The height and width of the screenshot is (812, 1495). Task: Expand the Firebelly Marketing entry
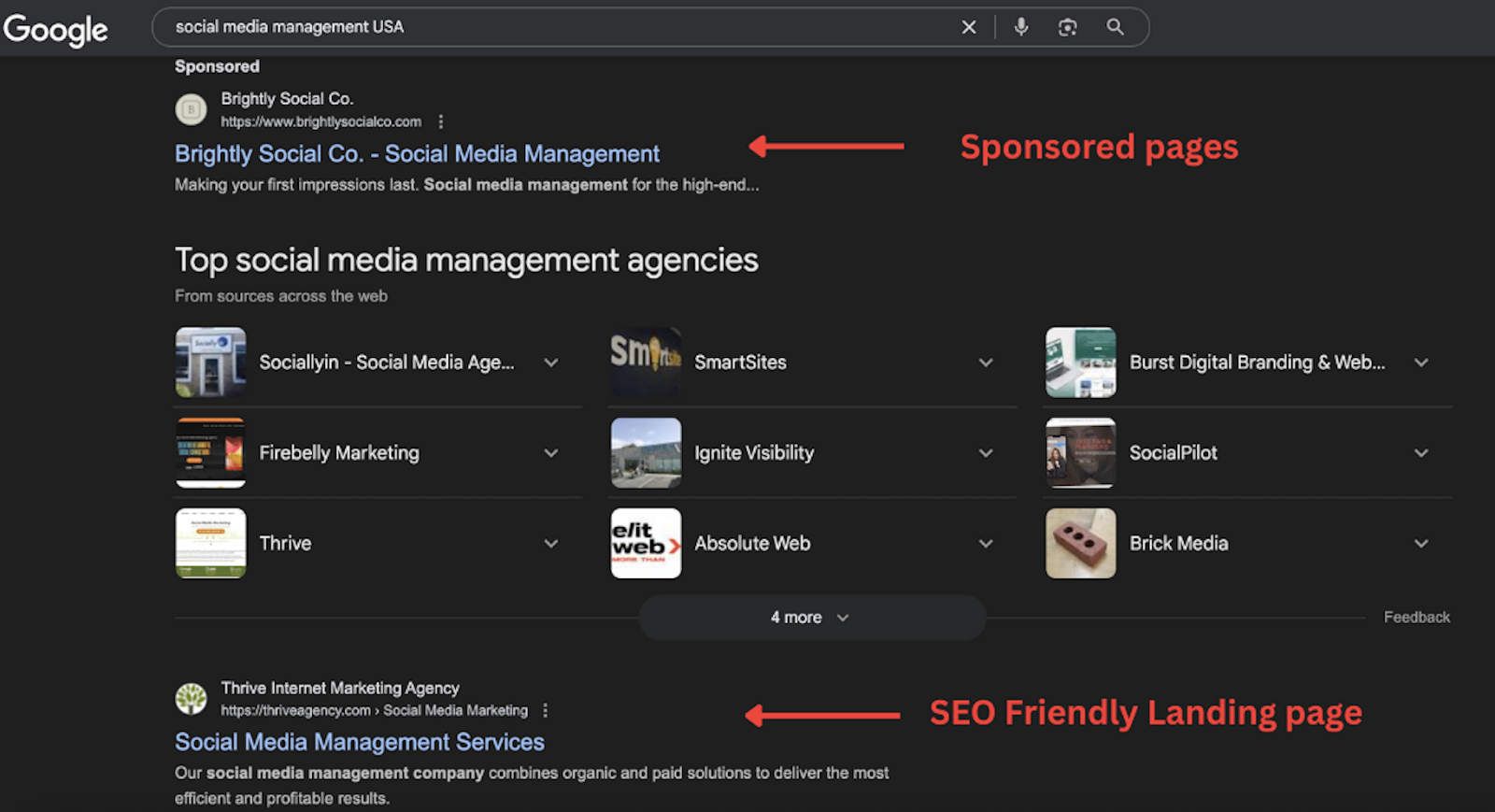tap(551, 453)
